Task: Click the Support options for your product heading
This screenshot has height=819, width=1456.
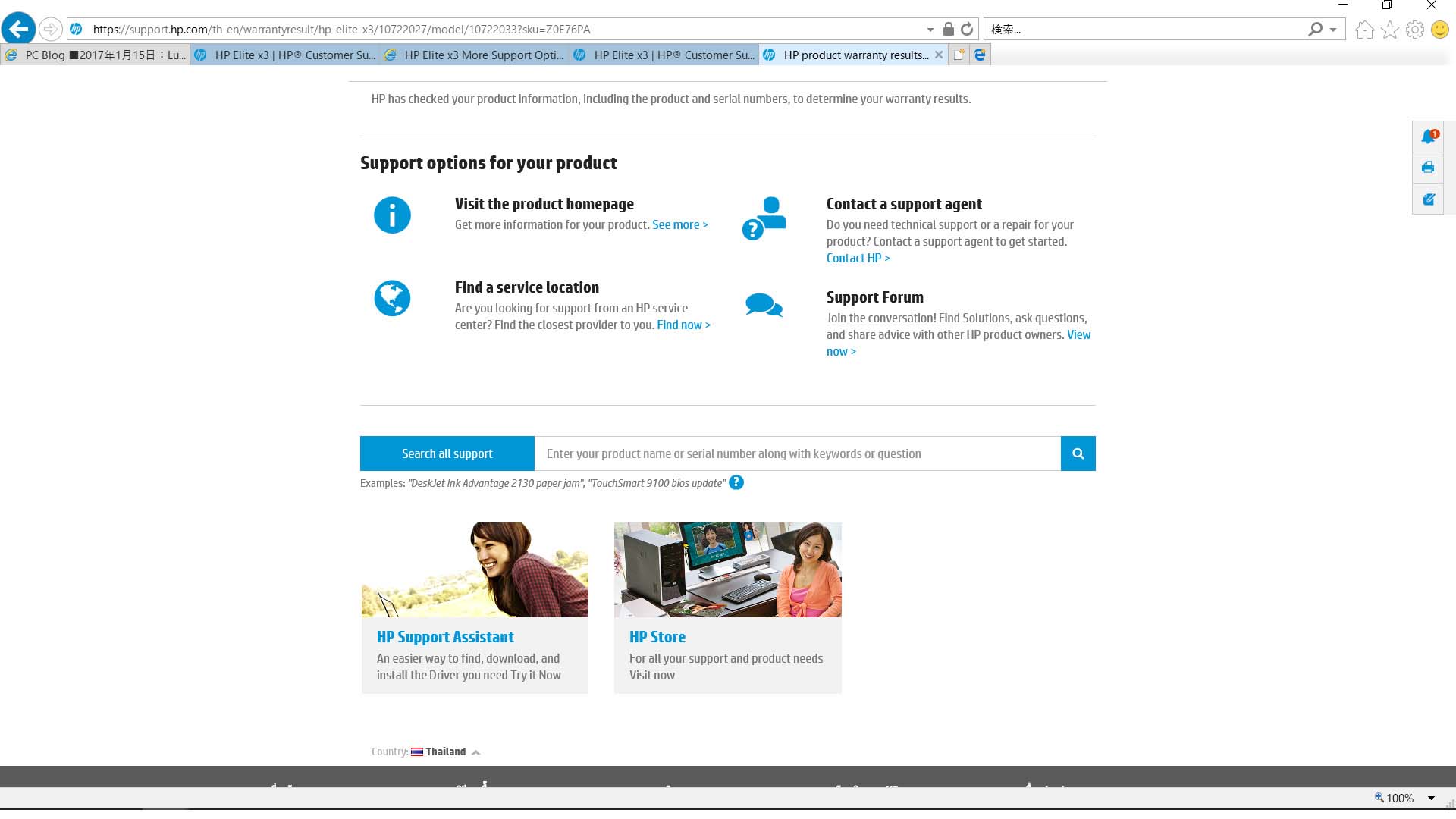Action: 488,163
